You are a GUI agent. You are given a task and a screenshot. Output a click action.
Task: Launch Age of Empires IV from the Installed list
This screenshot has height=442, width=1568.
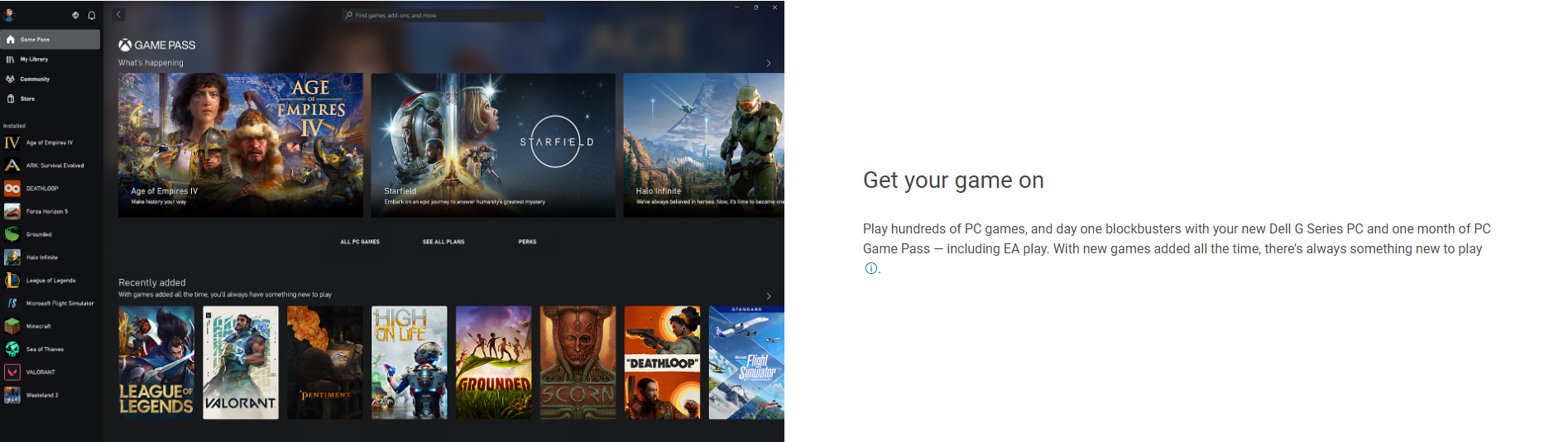click(50, 142)
